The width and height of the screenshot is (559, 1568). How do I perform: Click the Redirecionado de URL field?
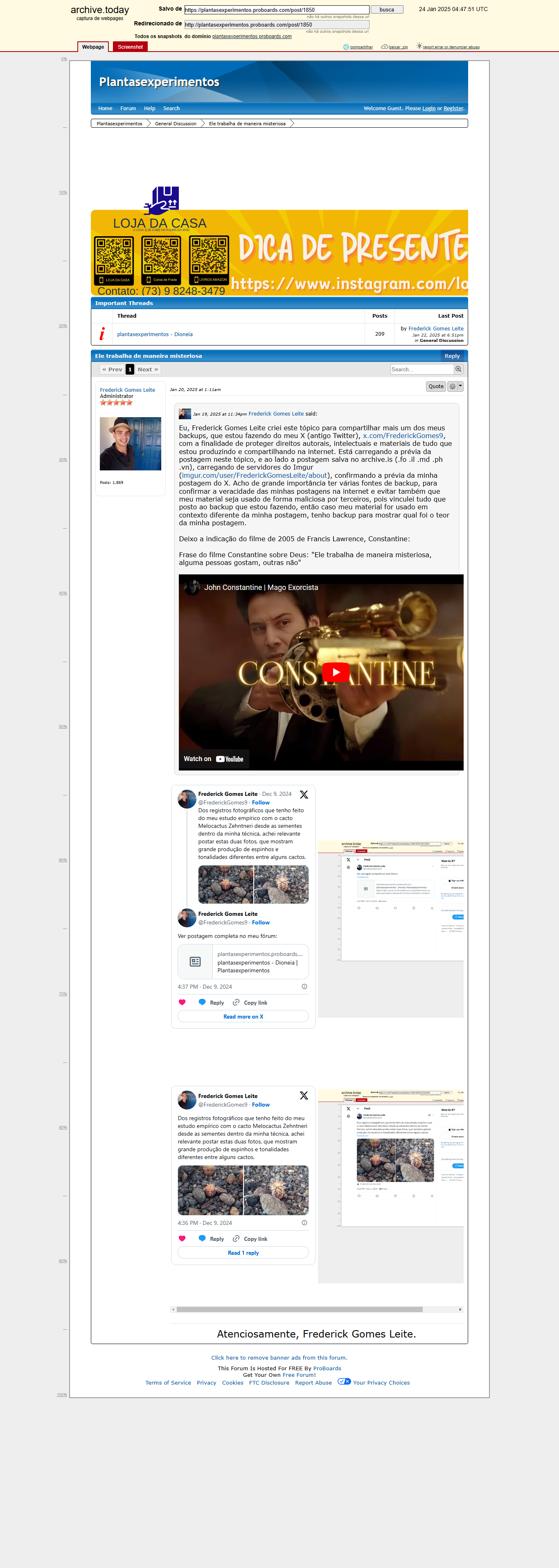point(277,25)
